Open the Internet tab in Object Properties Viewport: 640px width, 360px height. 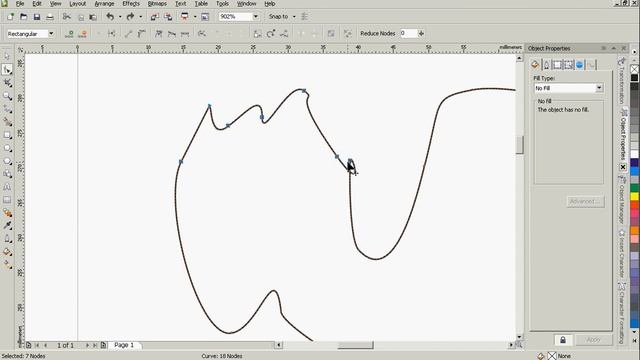pyautogui.click(x=580, y=64)
